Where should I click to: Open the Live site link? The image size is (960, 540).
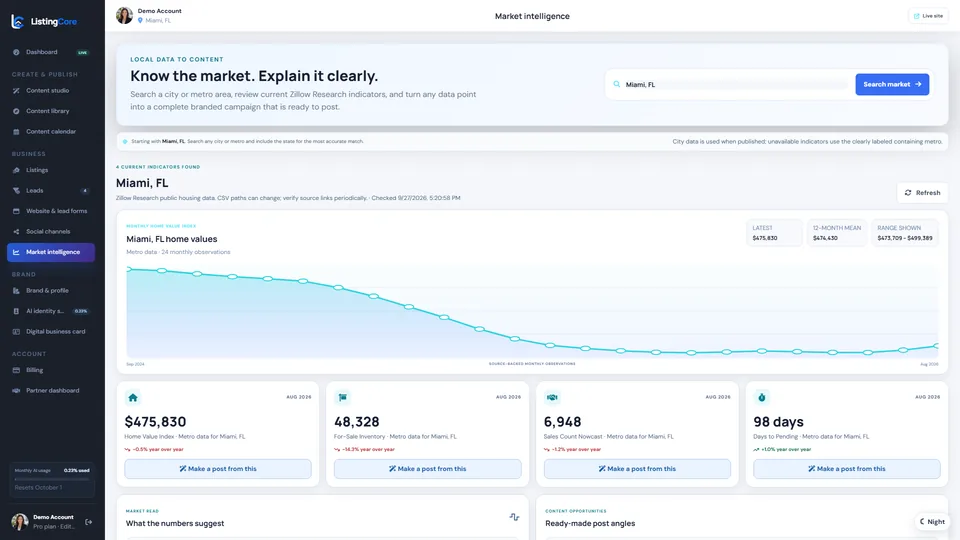tap(928, 16)
